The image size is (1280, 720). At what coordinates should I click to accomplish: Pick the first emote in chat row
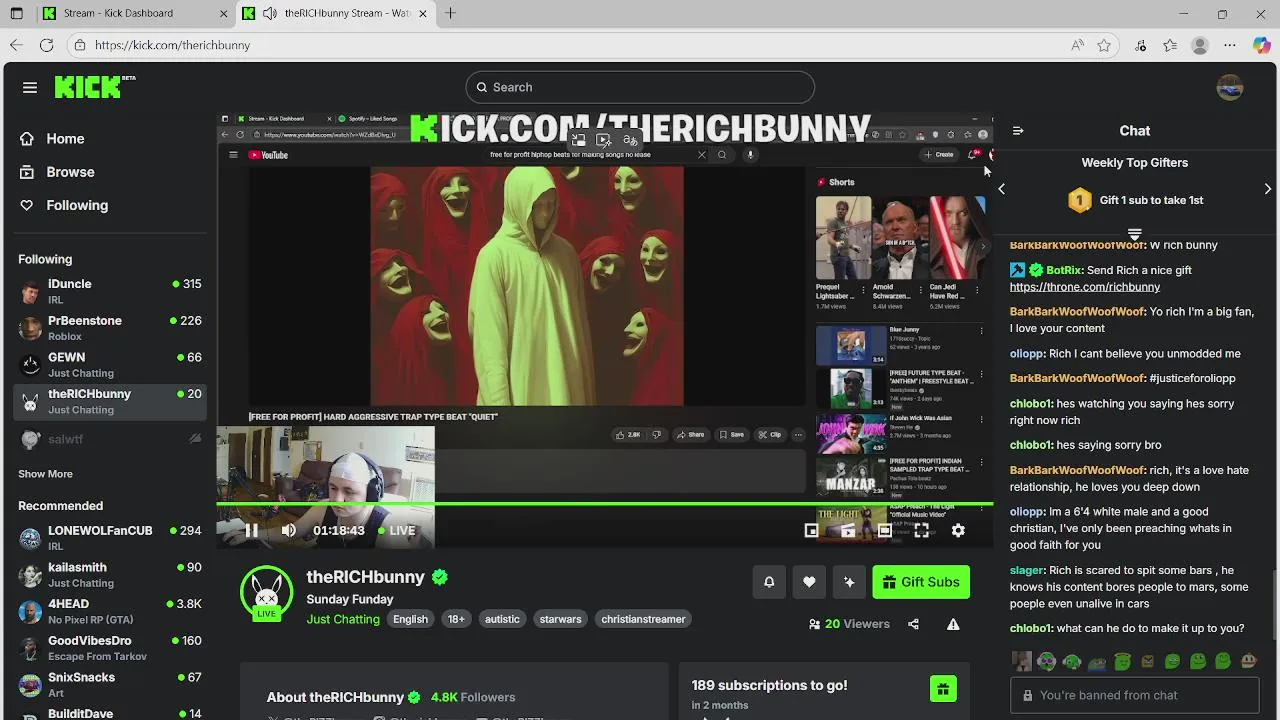(1021, 661)
